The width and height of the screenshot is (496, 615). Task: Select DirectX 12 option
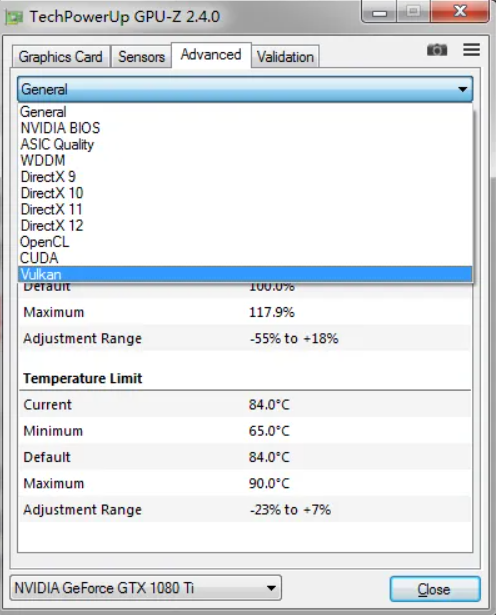point(245,226)
